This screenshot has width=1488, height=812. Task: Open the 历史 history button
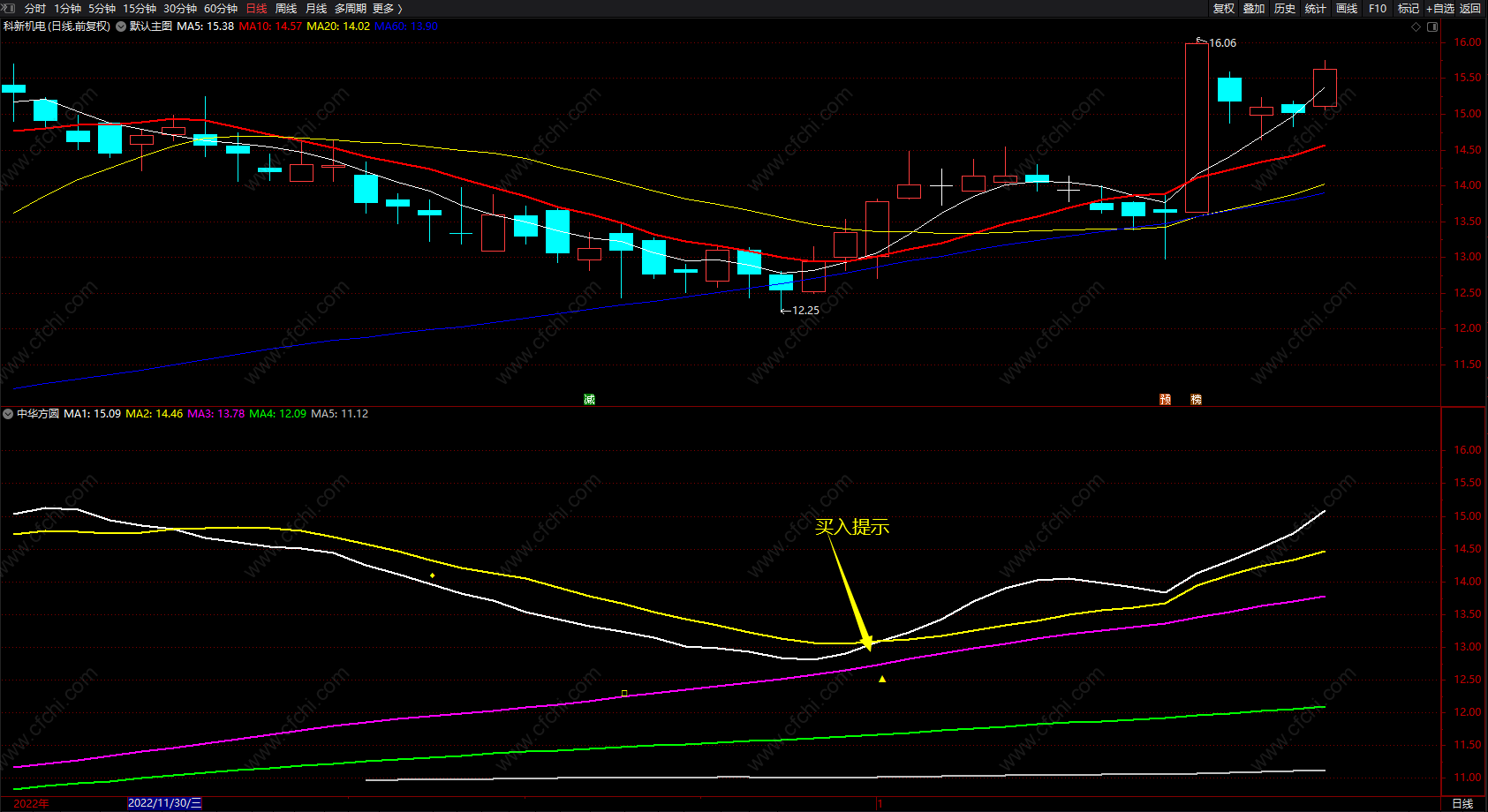click(1285, 9)
